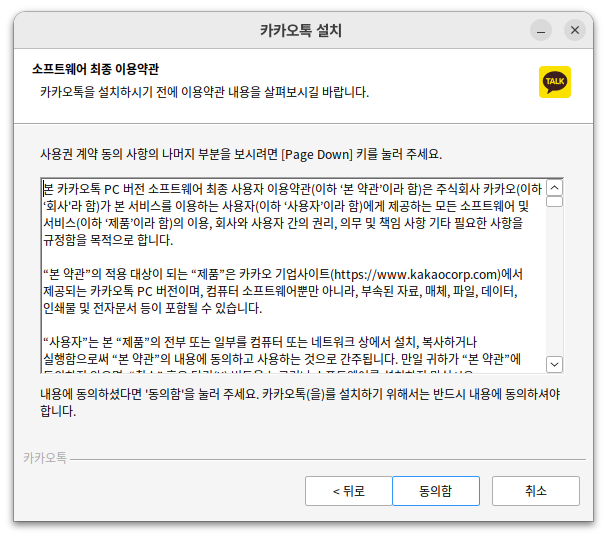Cancel installation with the 취소 button
The image size is (607, 538).
535,491
